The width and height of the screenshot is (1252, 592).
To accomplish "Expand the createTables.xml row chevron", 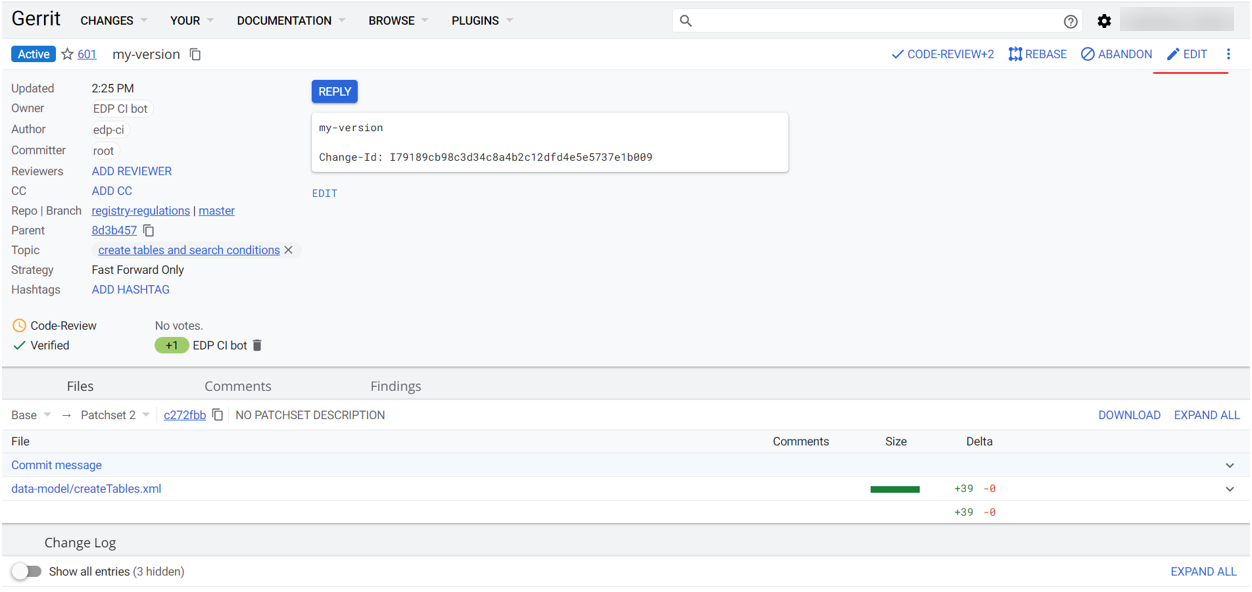I will (1230, 489).
